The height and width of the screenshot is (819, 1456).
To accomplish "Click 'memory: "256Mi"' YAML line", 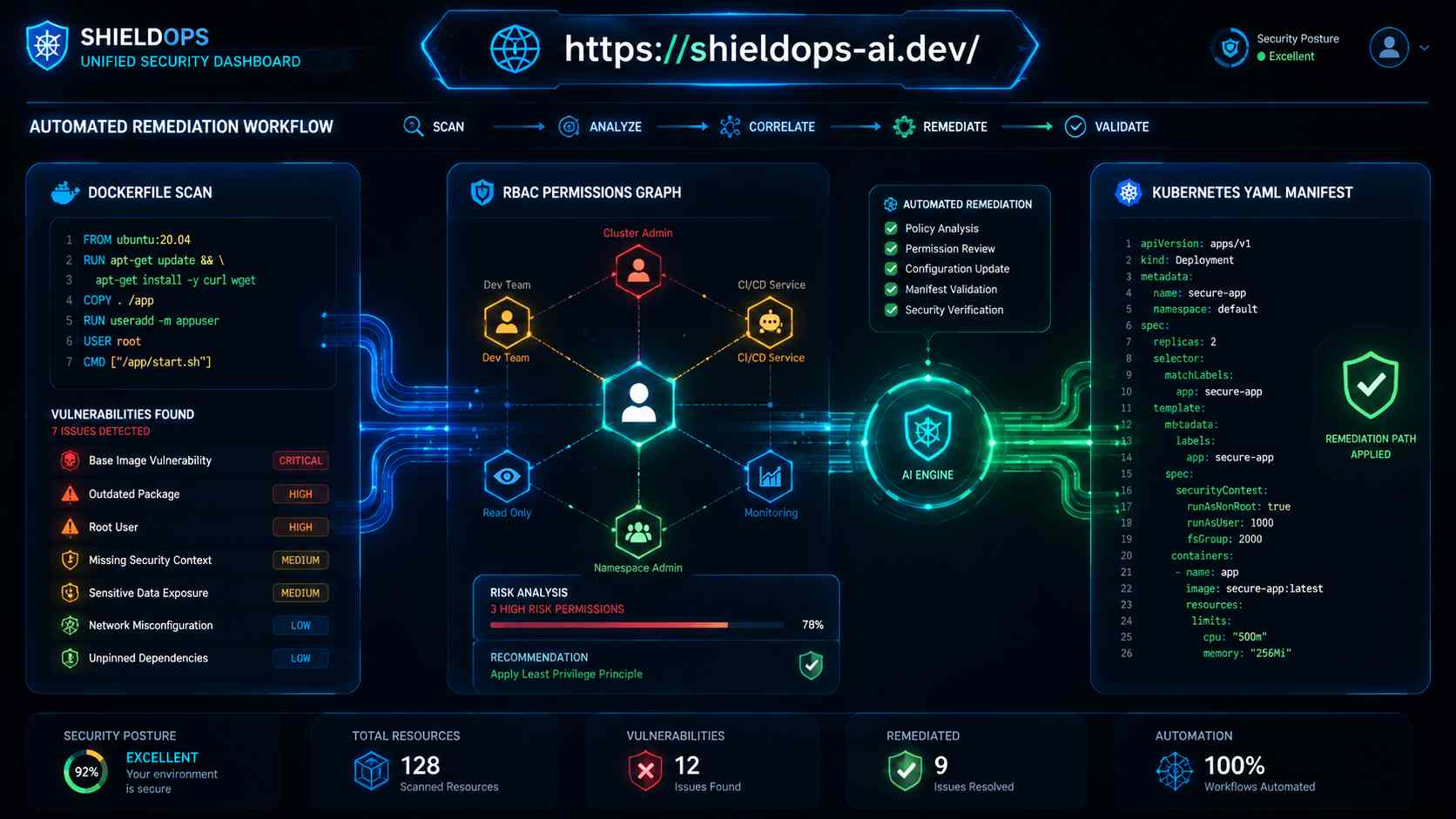I will coord(1247,654).
